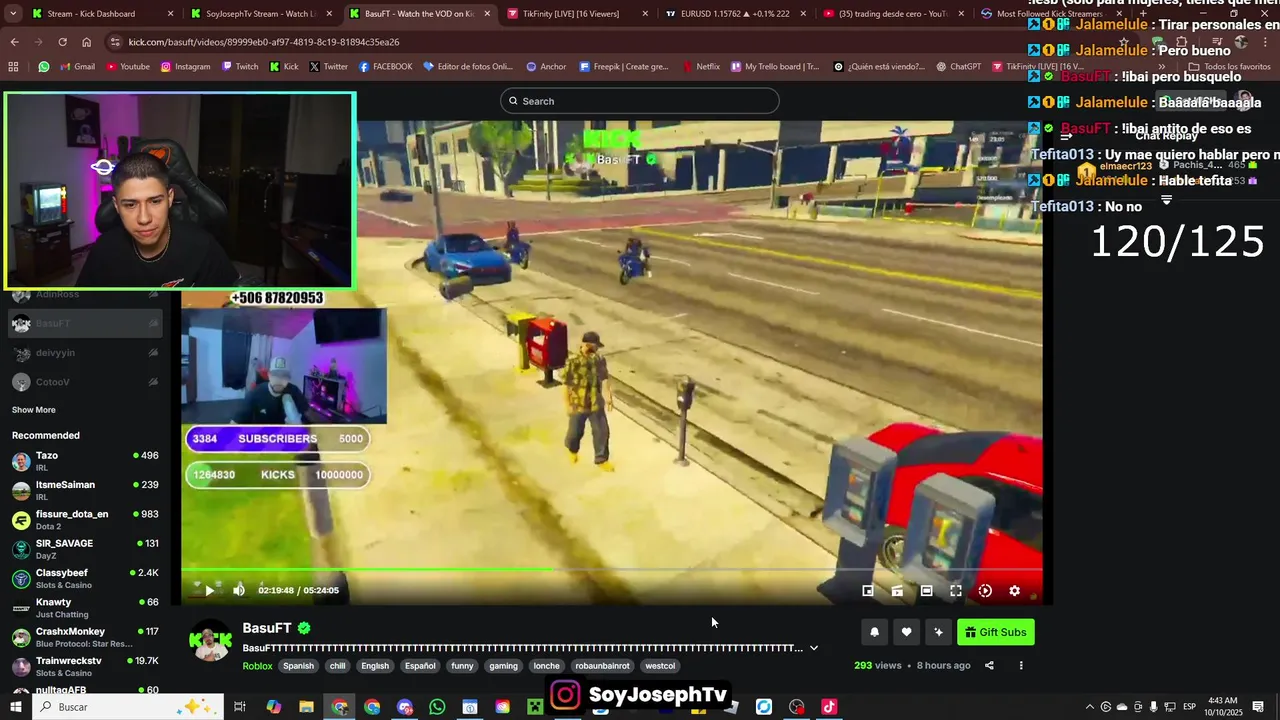The image size is (1280, 720).
Task: Open the SIR_SAVAGE recommended channel
Action: 85,549
